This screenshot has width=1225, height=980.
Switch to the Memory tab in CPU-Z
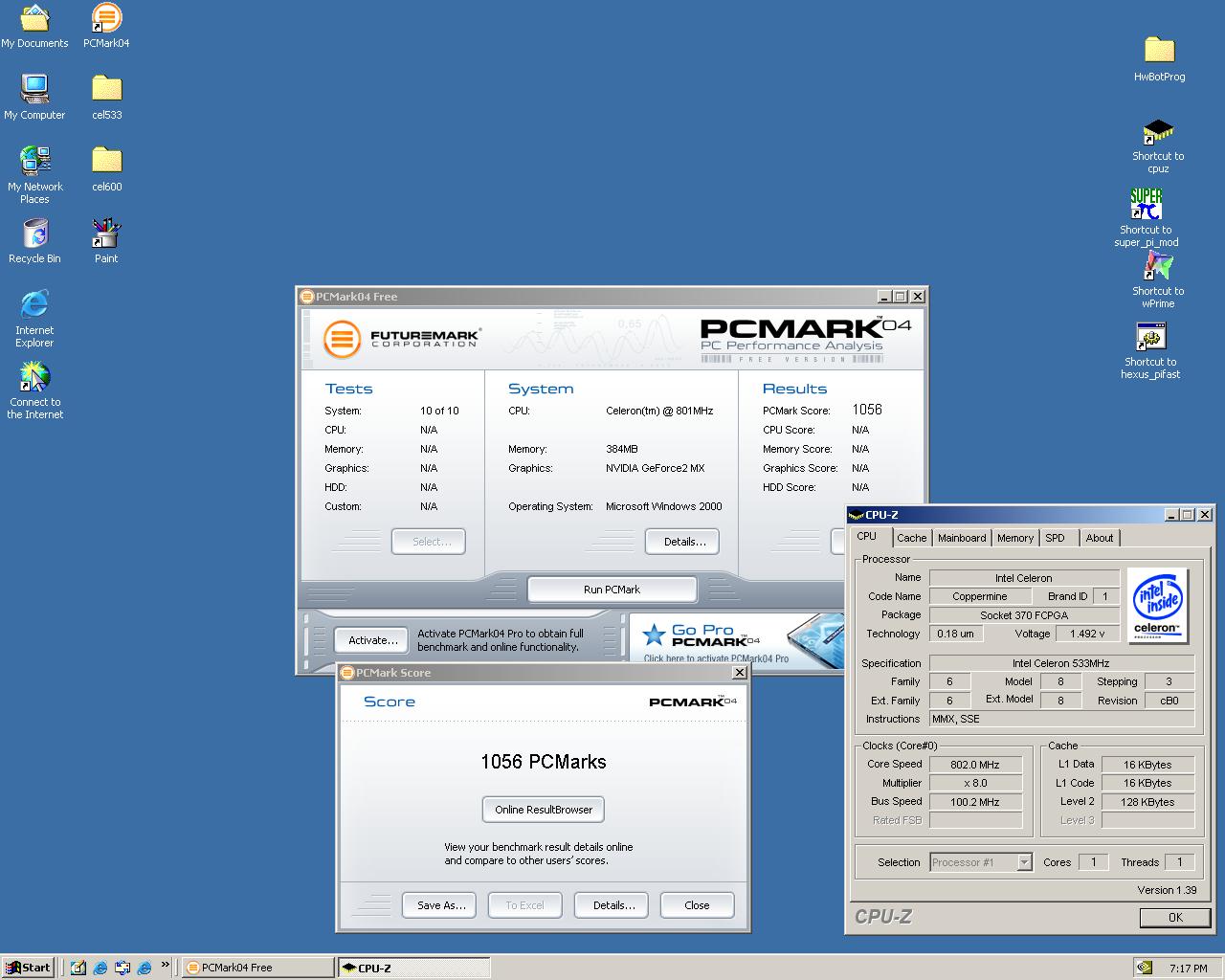tap(1015, 538)
